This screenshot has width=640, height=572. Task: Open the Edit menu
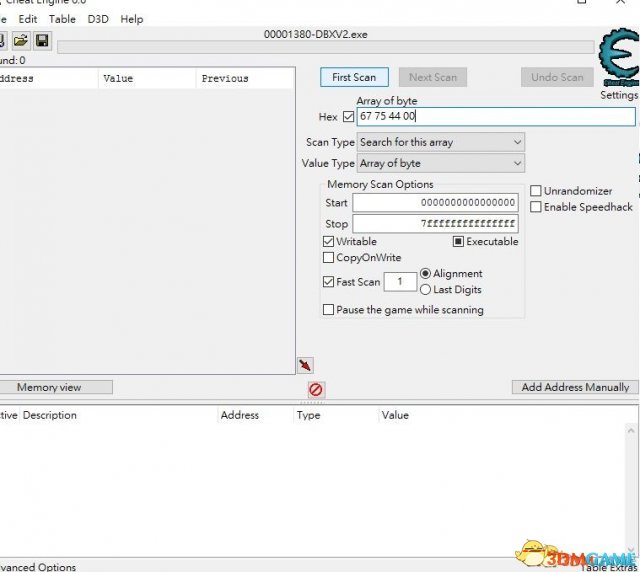click(x=28, y=19)
